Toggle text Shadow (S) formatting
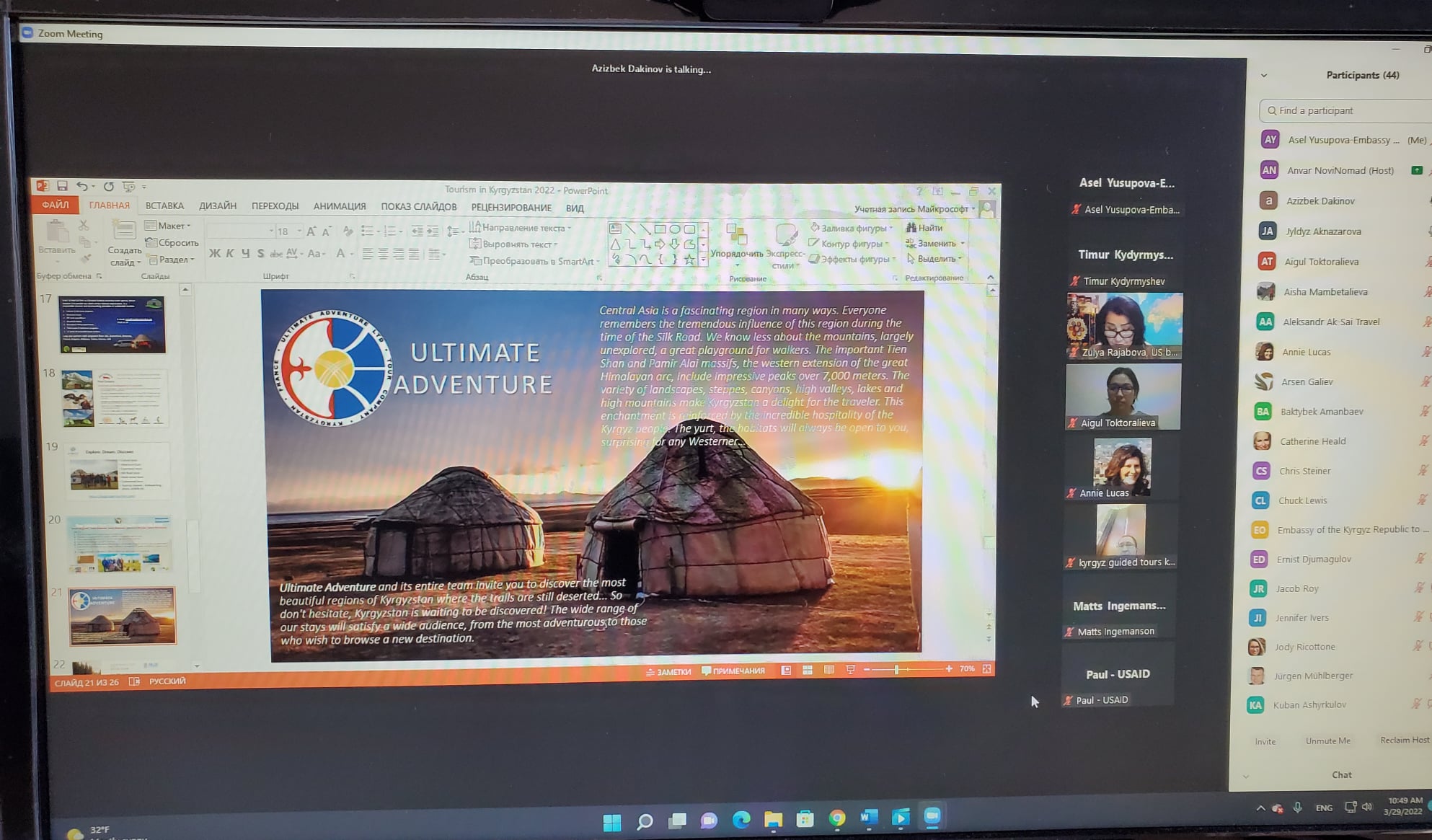This screenshot has height=840, width=1432. pyautogui.click(x=260, y=253)
